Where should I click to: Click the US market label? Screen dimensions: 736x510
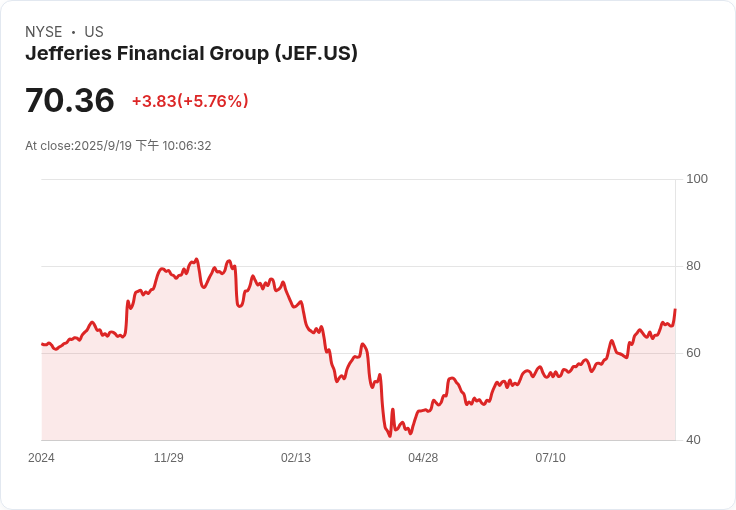[94, 32]
